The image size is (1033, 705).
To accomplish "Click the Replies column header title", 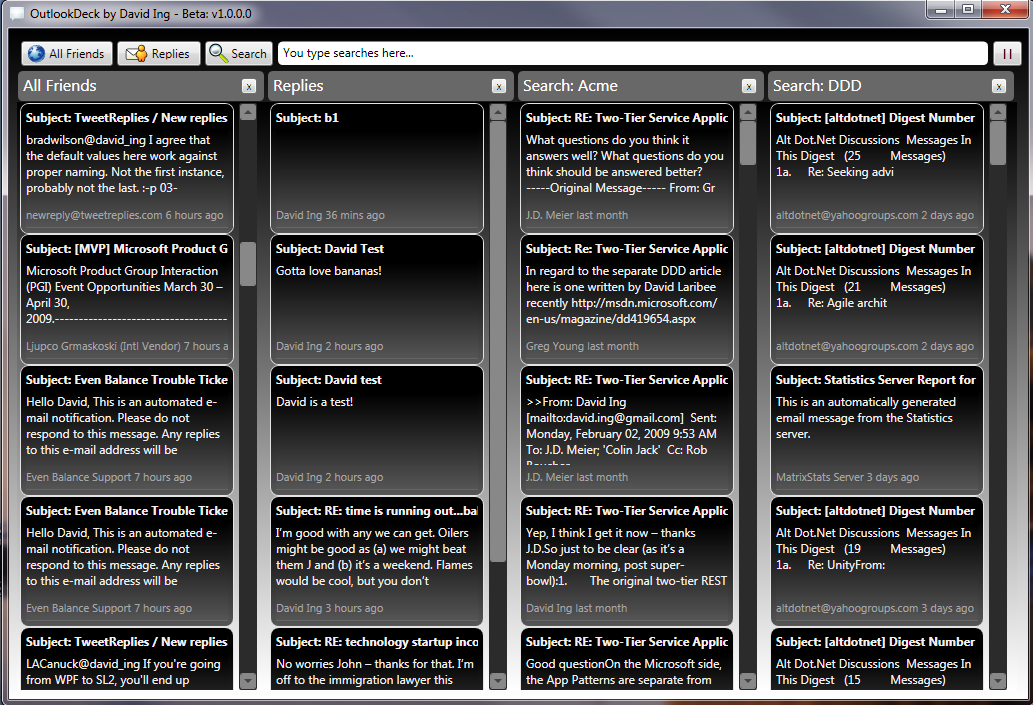I will click(x=298, y=86).
